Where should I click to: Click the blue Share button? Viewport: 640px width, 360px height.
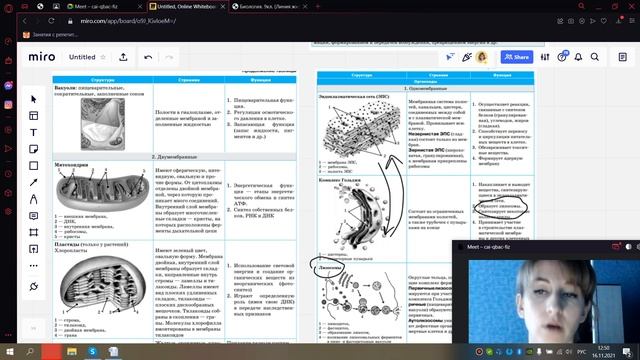517,57
